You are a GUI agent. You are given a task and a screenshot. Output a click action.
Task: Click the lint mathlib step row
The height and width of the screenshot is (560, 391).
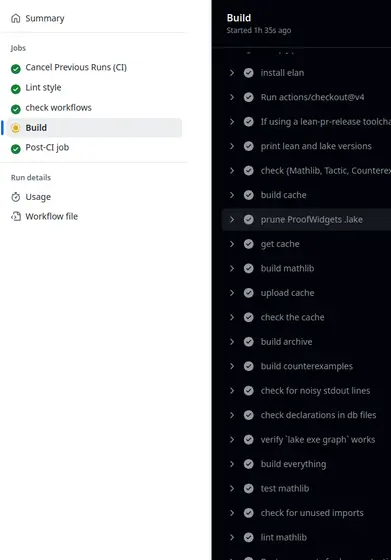(306, 537)
